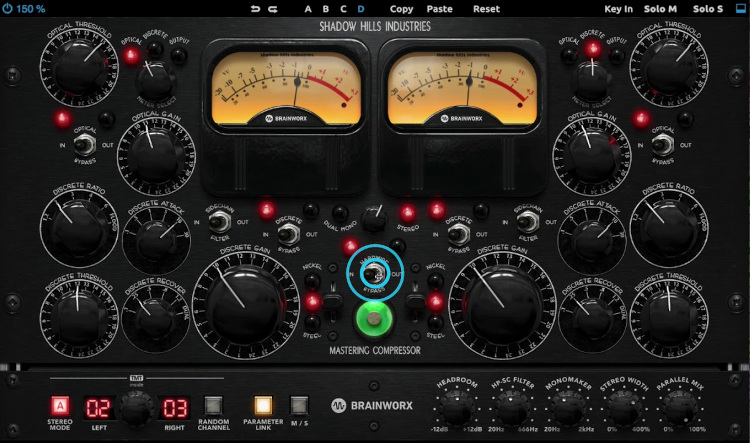Click the right Meter Select knob

592,81
